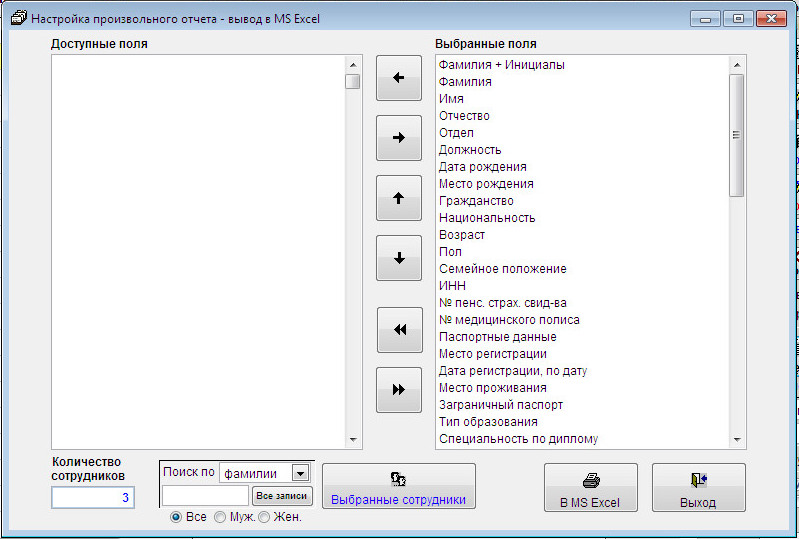Select the Все radio button

tap(176, 517)
